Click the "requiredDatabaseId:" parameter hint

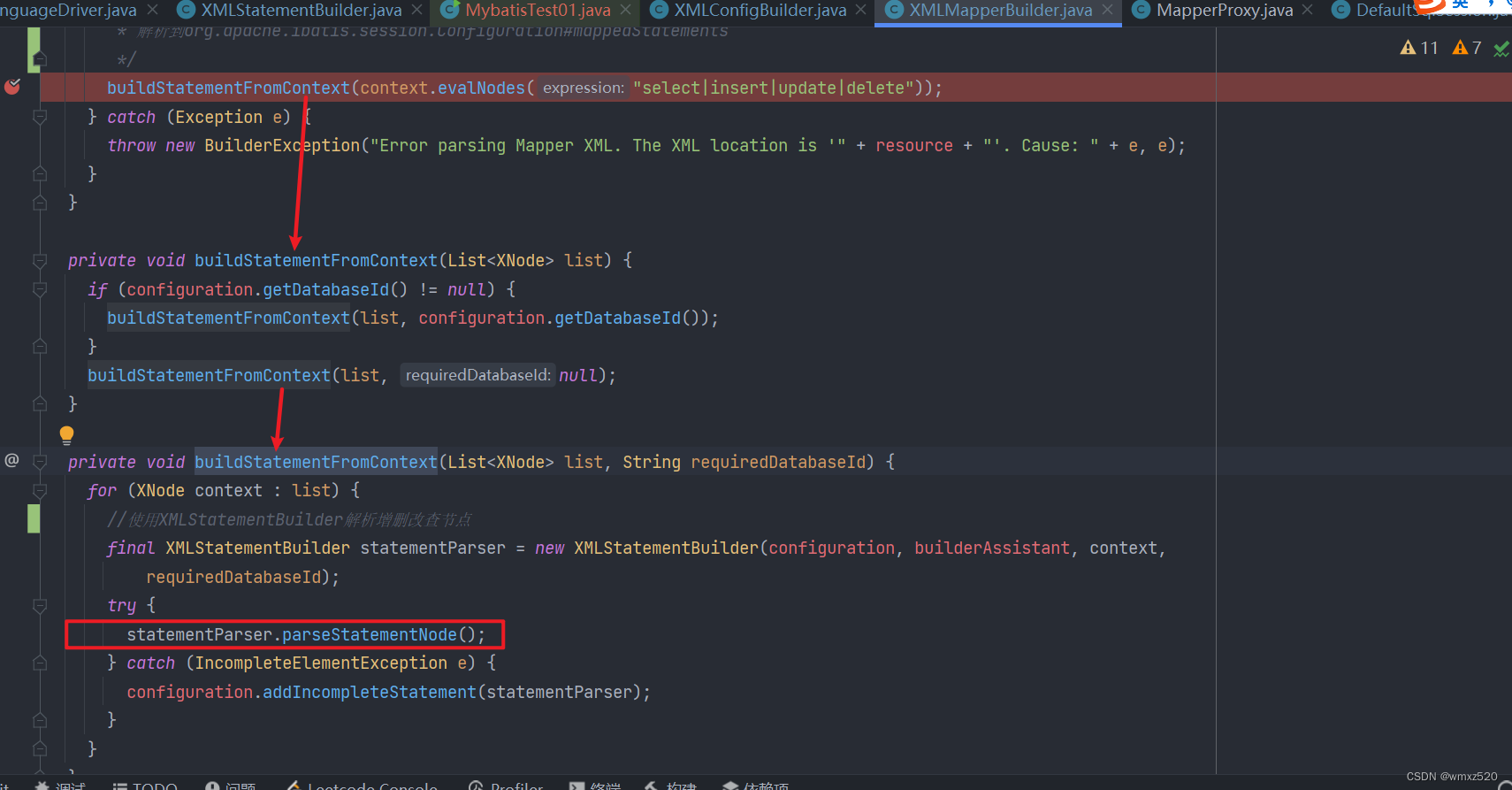(x=477, y=375)
